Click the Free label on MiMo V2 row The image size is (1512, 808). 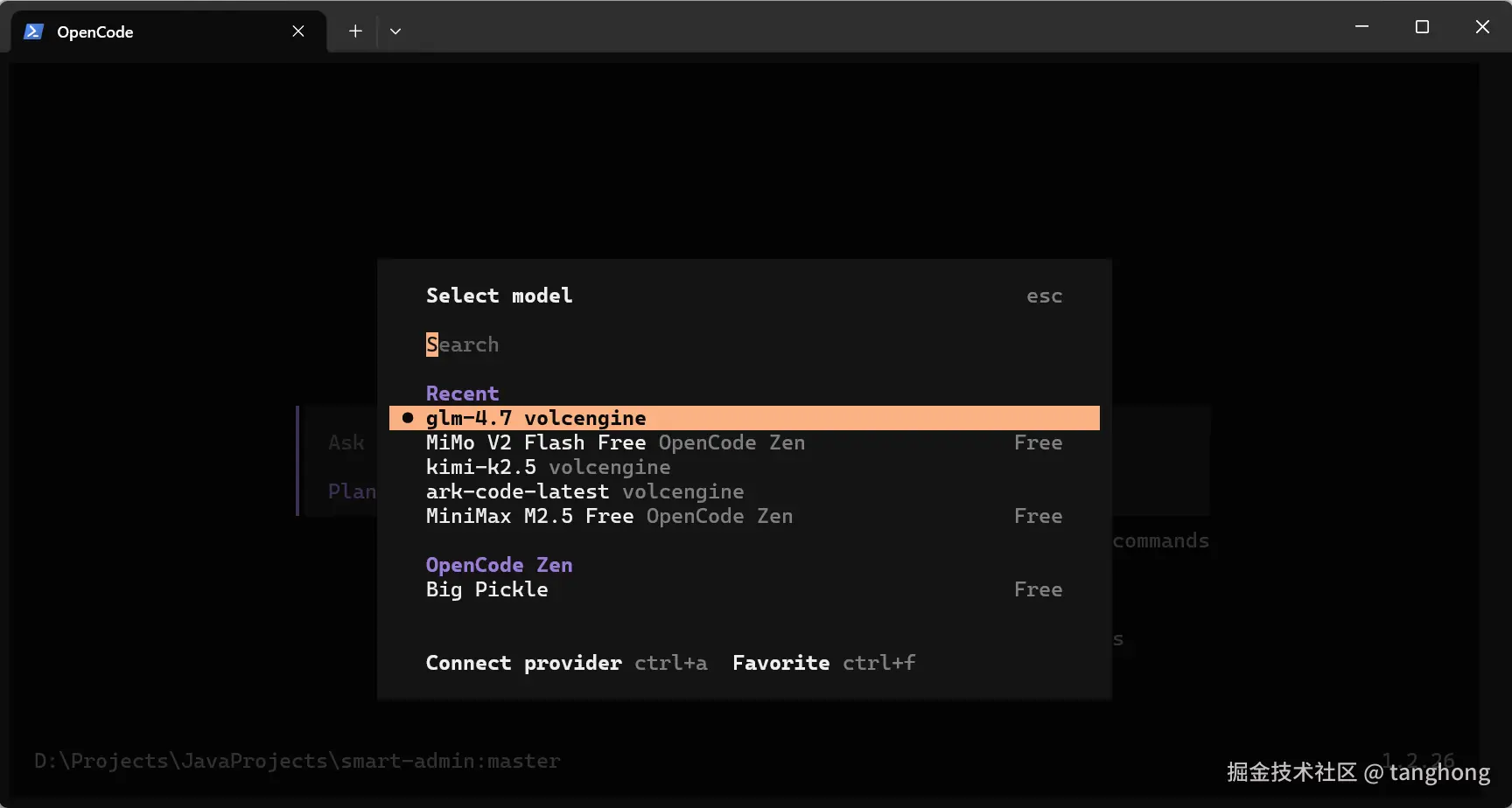(x=1039, y=442)
